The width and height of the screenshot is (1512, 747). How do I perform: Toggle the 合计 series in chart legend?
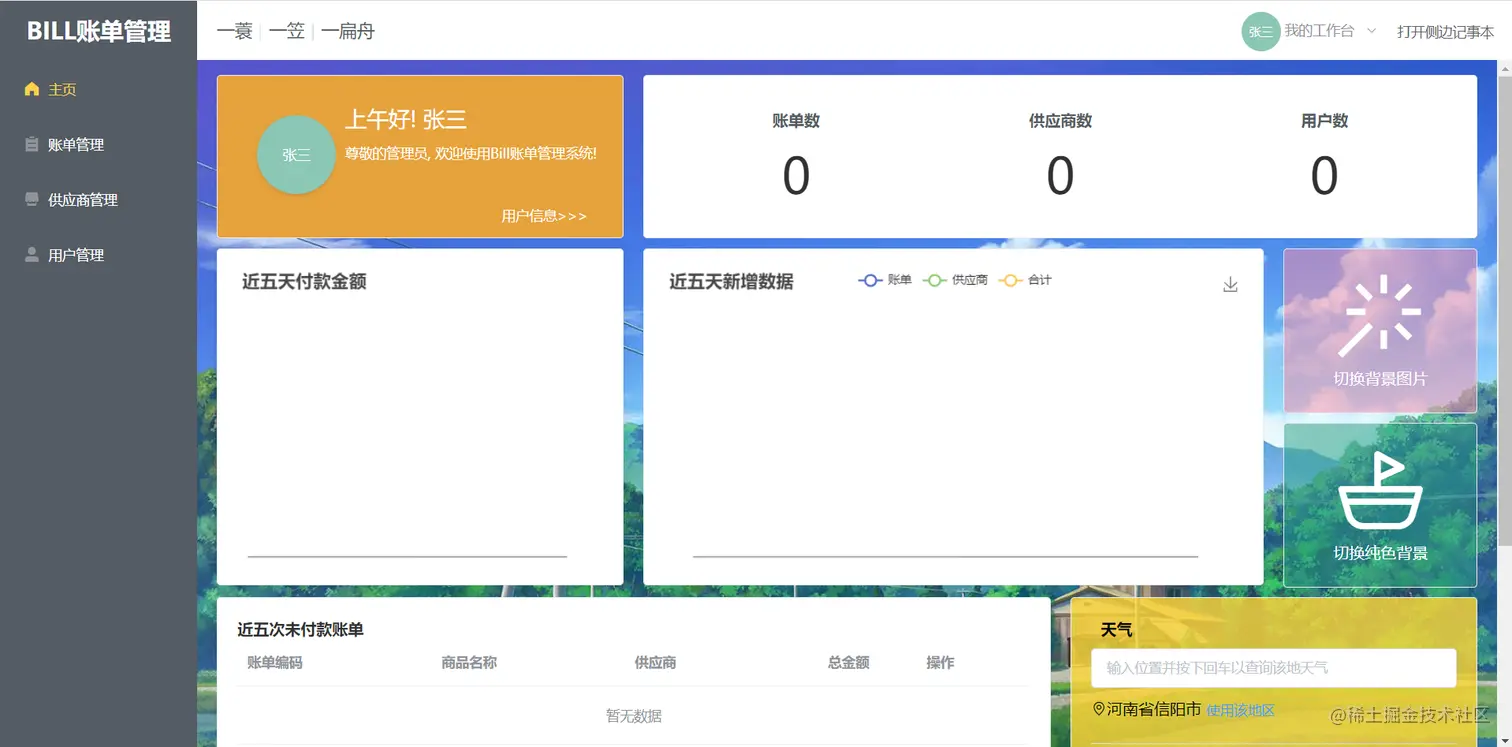1025,280
